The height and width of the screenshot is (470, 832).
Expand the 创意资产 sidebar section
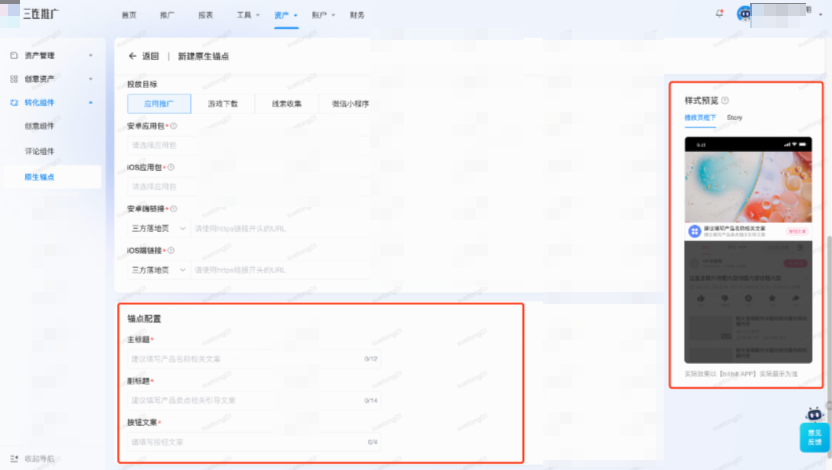[91, 79]
